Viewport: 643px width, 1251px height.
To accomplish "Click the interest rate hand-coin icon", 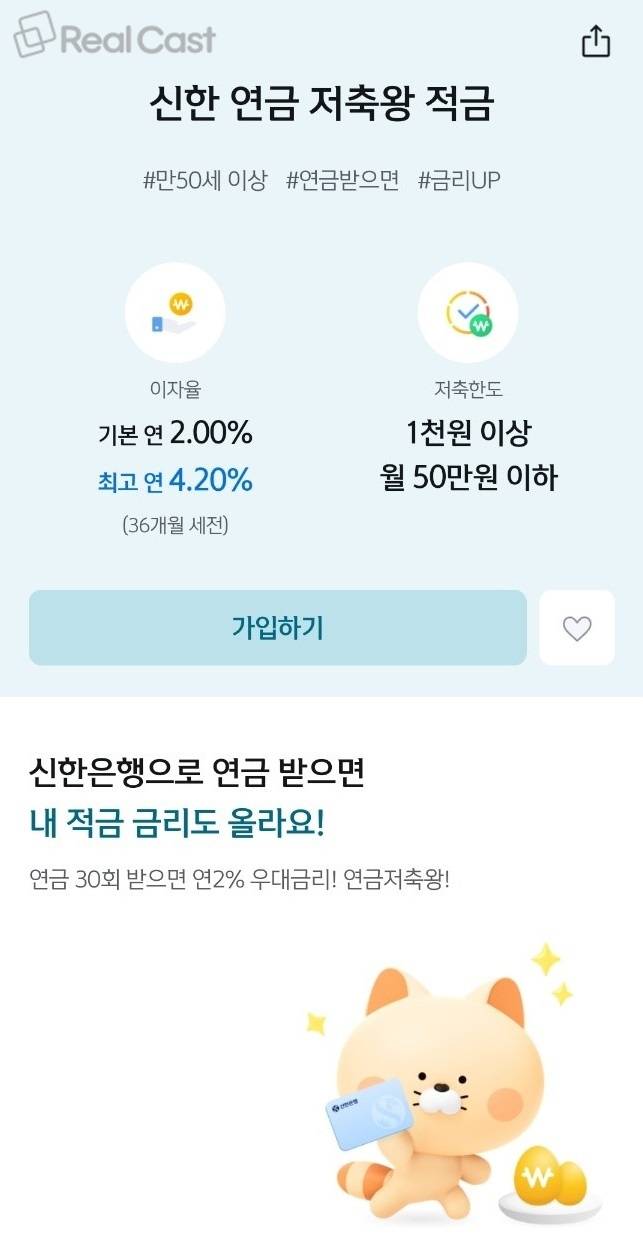I will coord(175,313).
